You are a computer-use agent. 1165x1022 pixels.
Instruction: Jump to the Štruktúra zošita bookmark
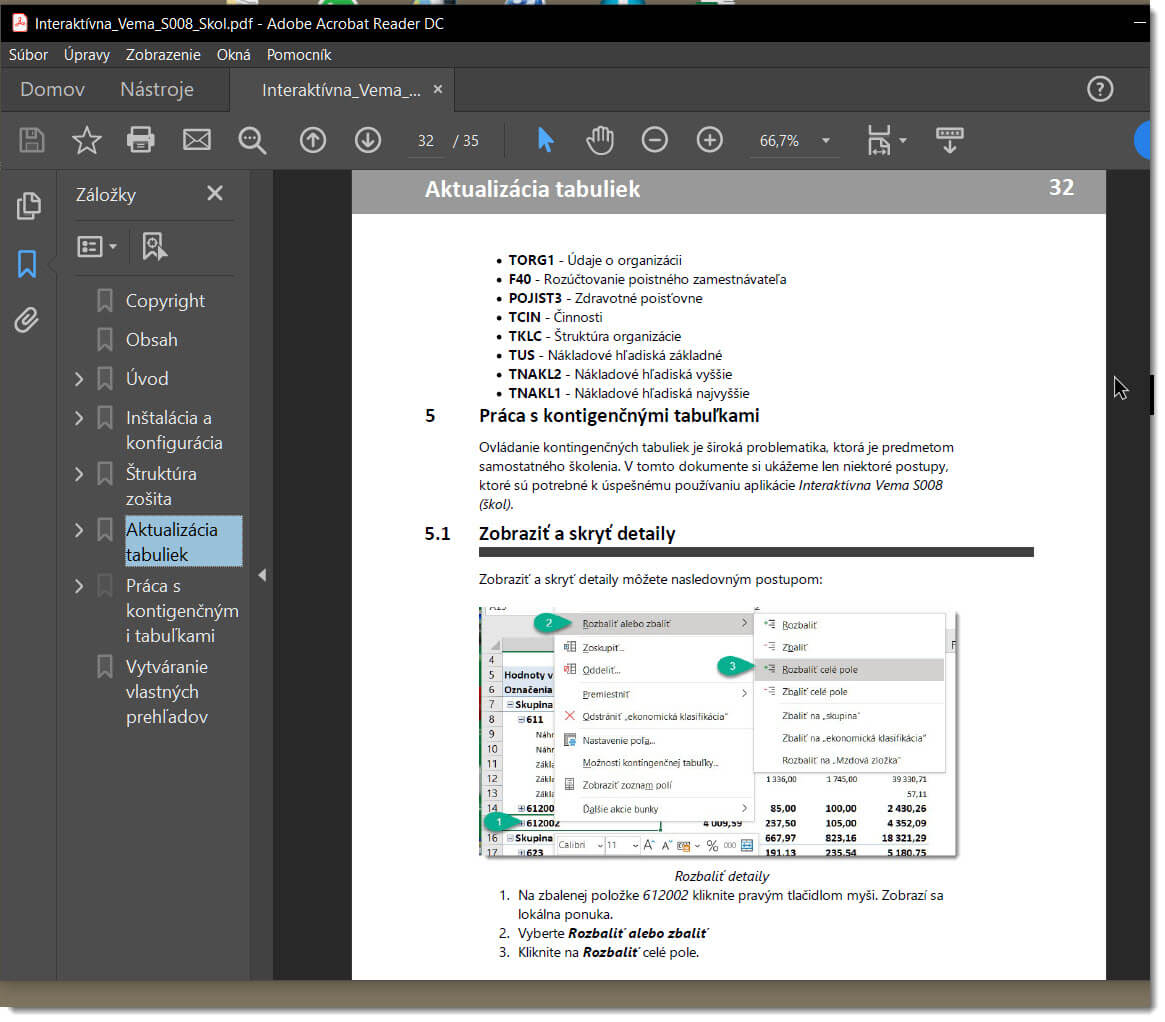coord(161,486)
